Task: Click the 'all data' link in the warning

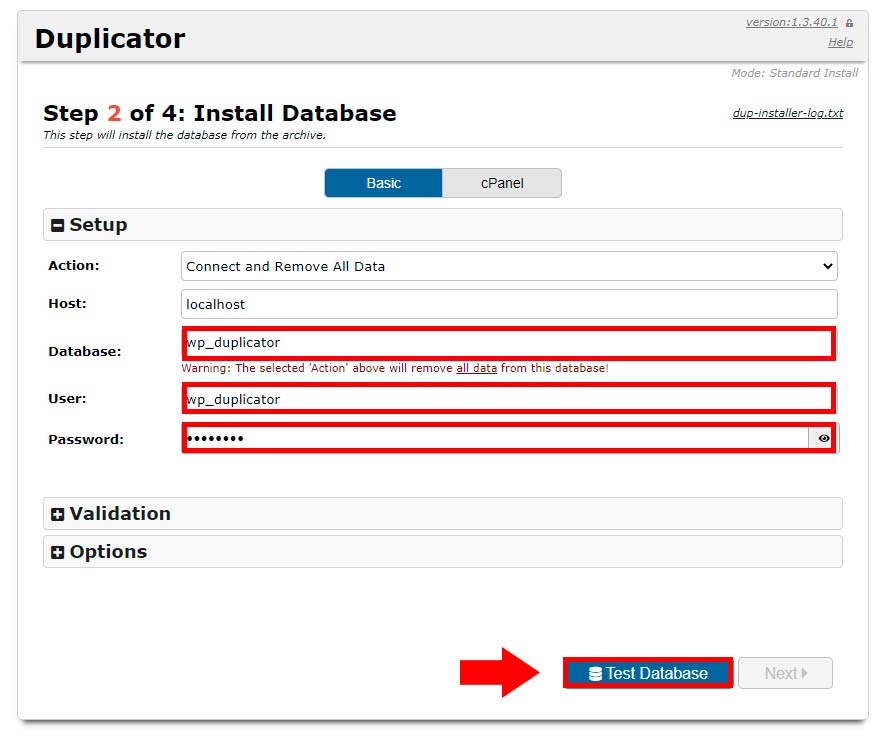Action: pos(476,368)
